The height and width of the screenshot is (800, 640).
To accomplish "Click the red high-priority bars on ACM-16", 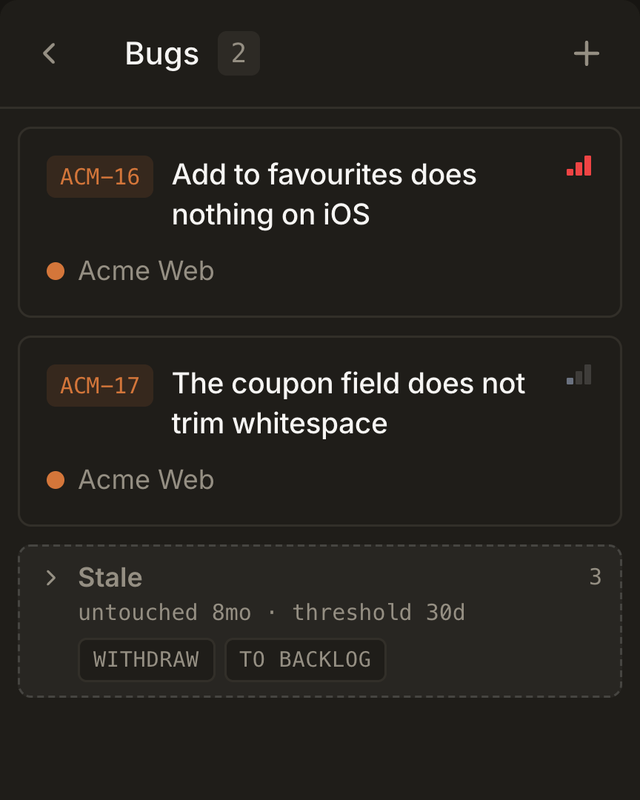I will pyautogui.click(x=579, y=166).
